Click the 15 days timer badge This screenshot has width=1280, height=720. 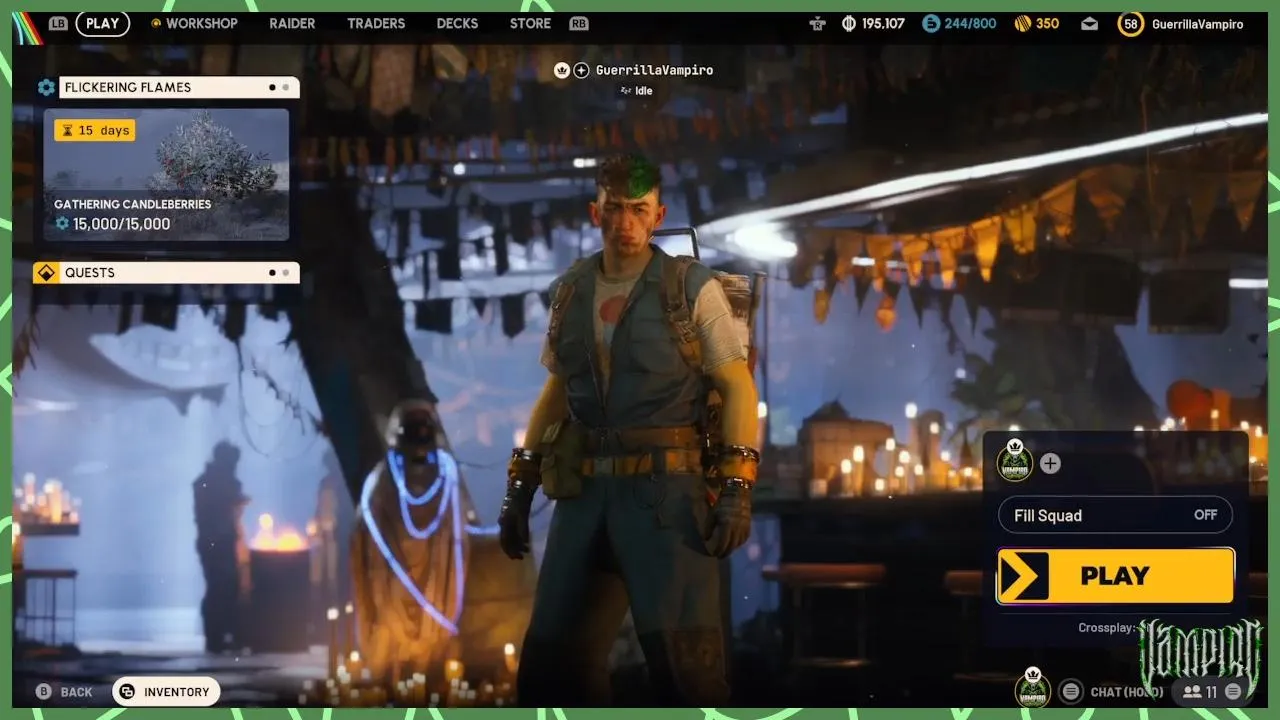[x=94, y=130]
